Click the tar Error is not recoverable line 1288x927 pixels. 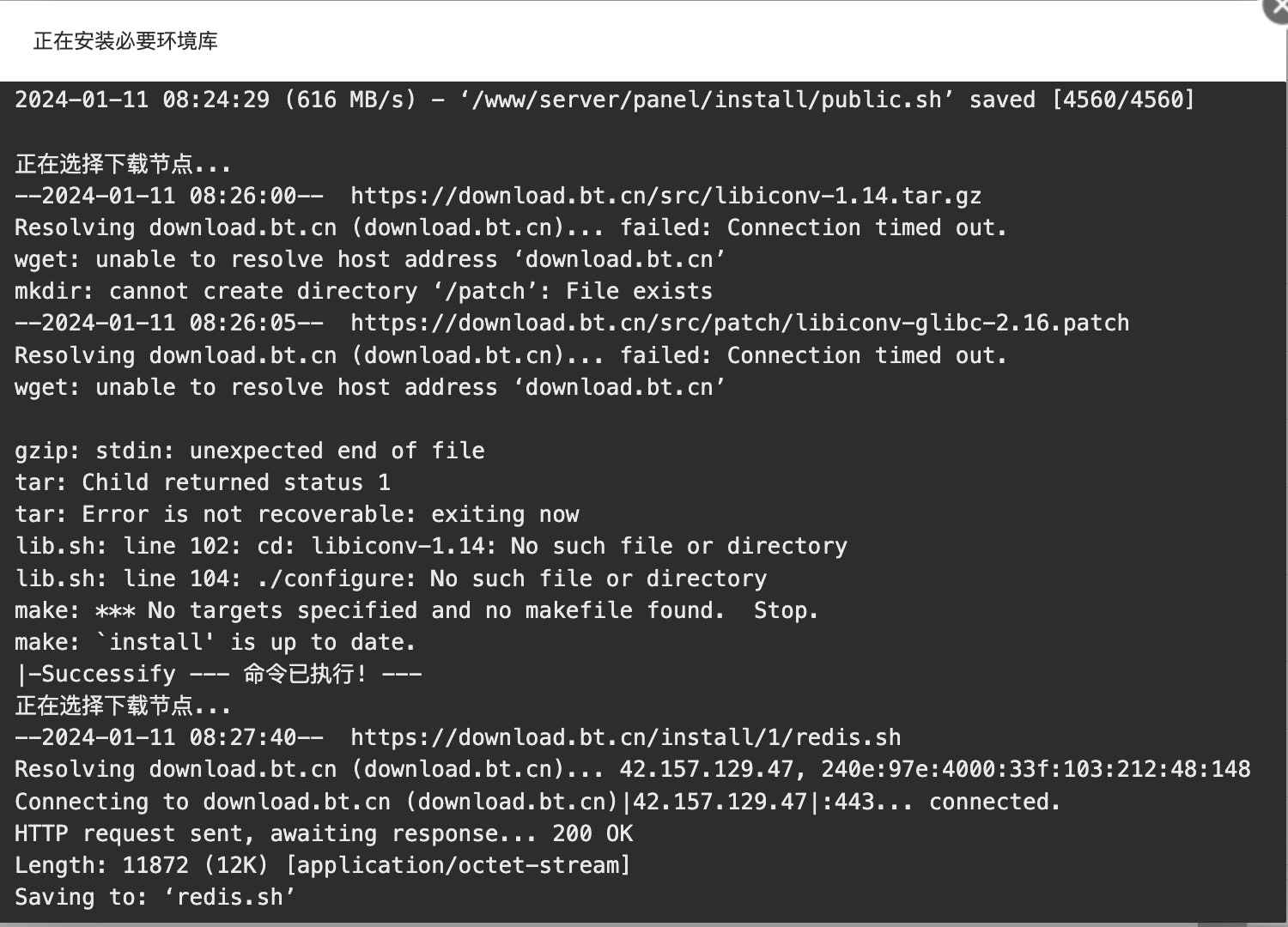click(296, 515)
